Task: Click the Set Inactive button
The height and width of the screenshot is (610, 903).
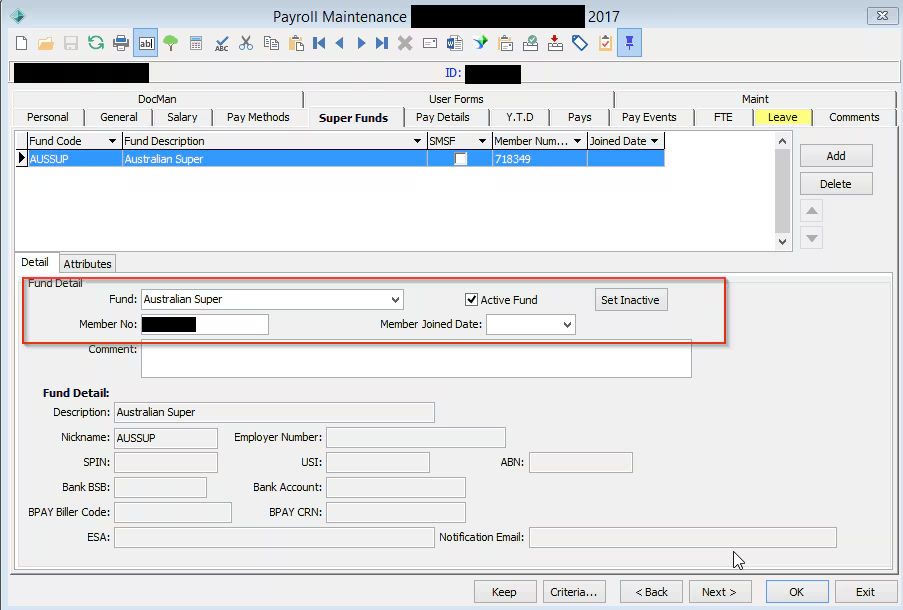Action: click(x=631, y=300)
